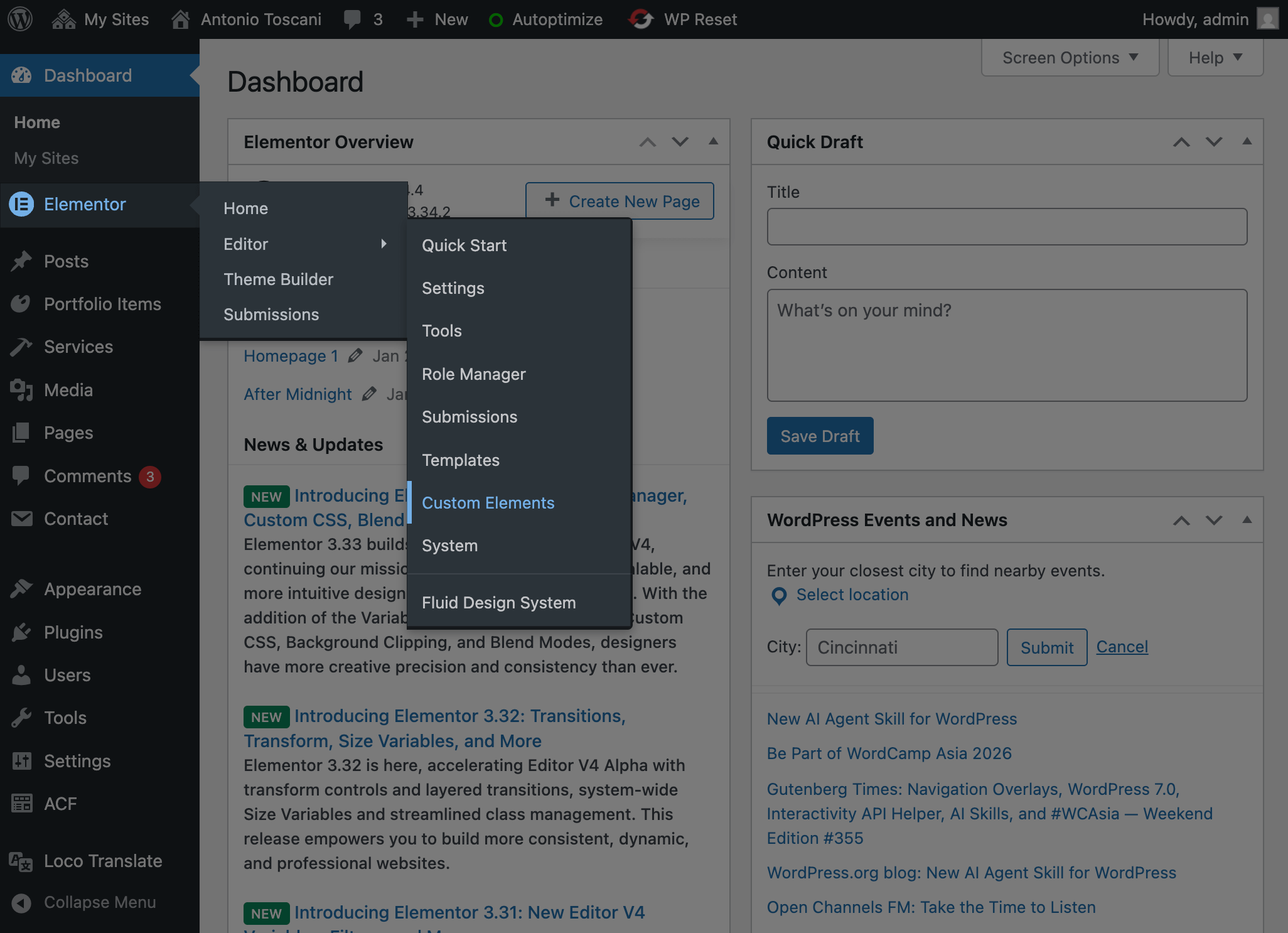The height and width of the screenshot is (933, 1288).
Task: Open the Screen Options dropdown
Action: [1070, 58]
